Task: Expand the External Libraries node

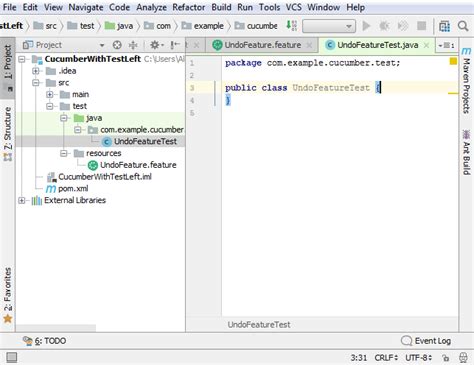Action: (22, 200)
